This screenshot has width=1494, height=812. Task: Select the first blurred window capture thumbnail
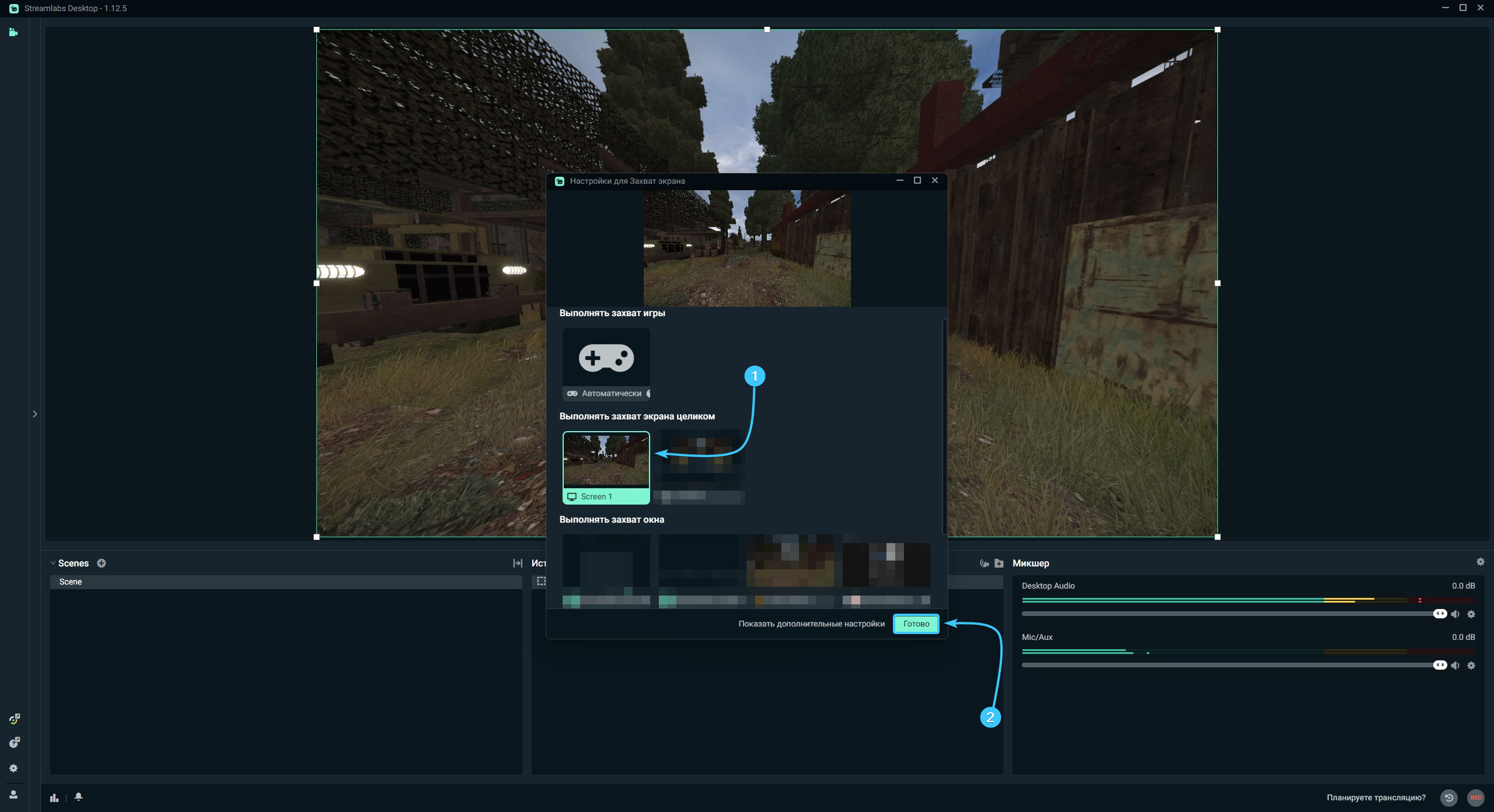pos(606,570)
